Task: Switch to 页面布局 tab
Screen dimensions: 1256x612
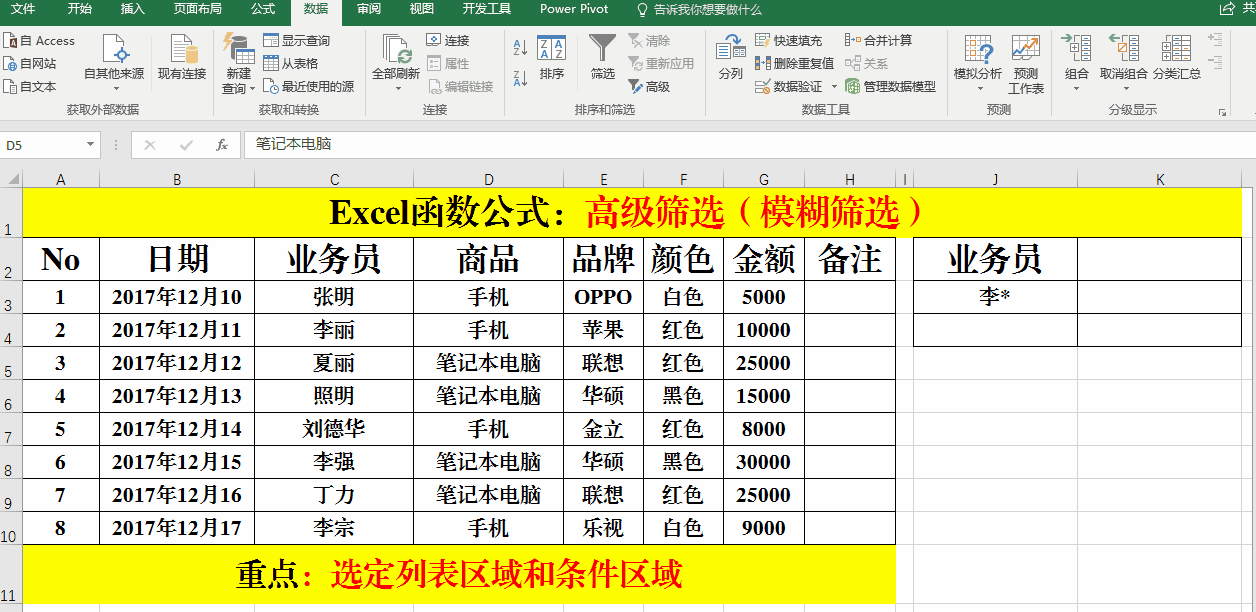Action: [198, 9]
